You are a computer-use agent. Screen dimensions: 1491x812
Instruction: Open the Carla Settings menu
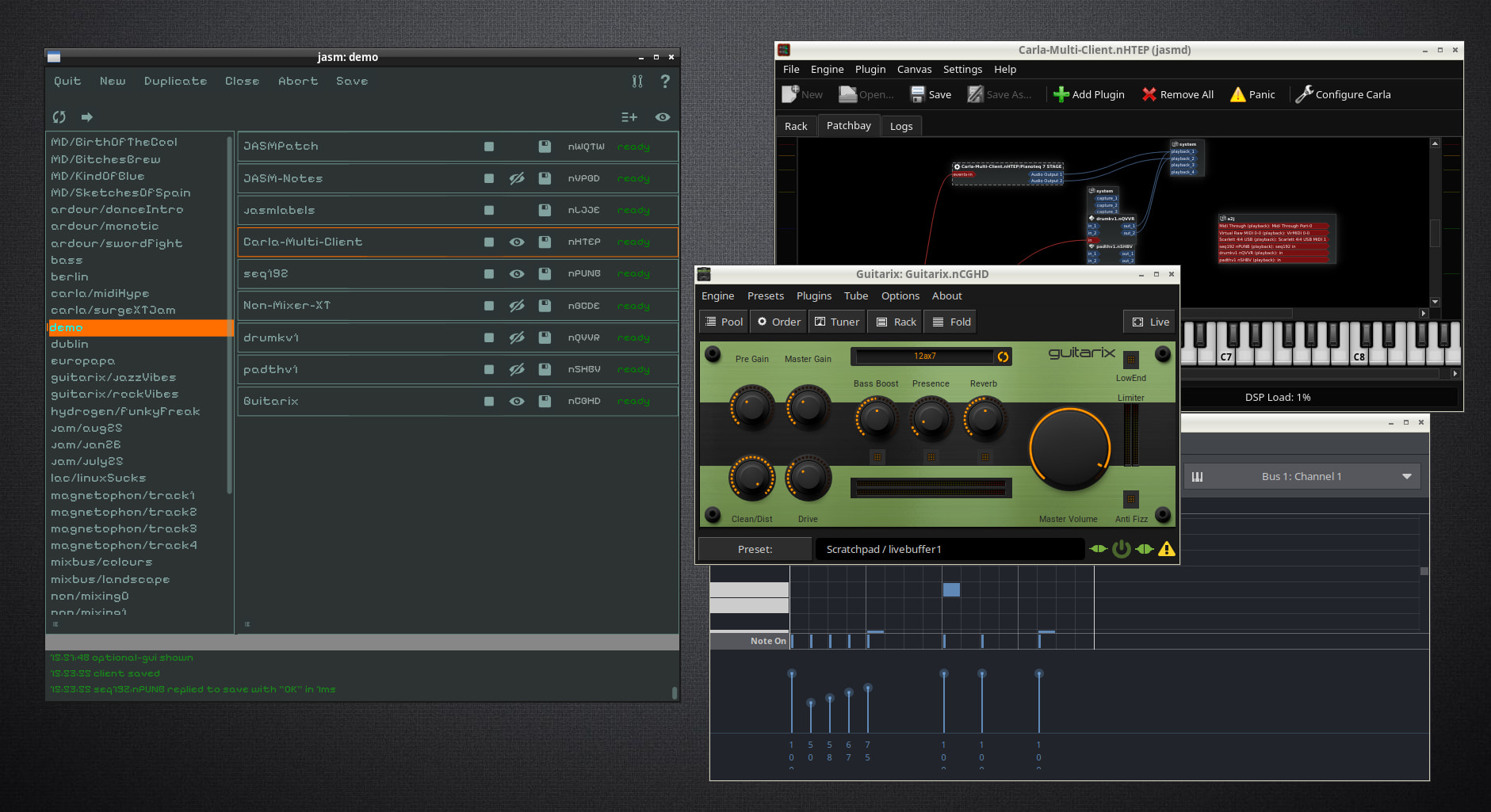coord(963,70)
